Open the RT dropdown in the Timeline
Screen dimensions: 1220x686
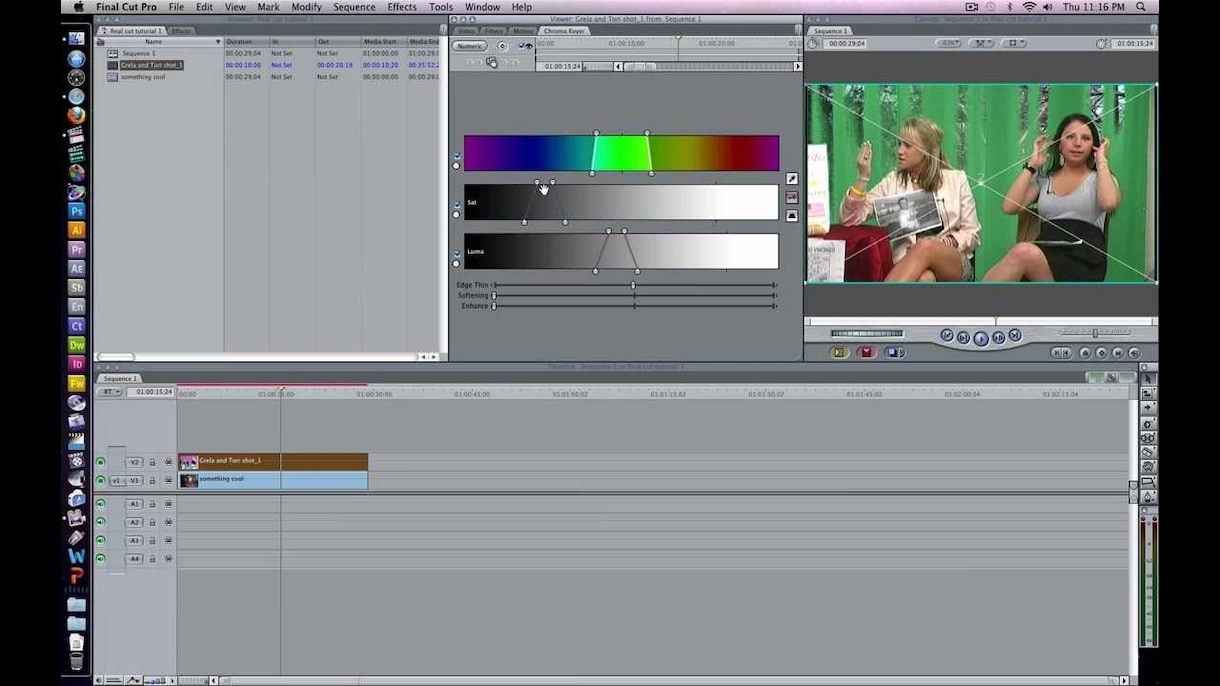click(x=110, y=392)
